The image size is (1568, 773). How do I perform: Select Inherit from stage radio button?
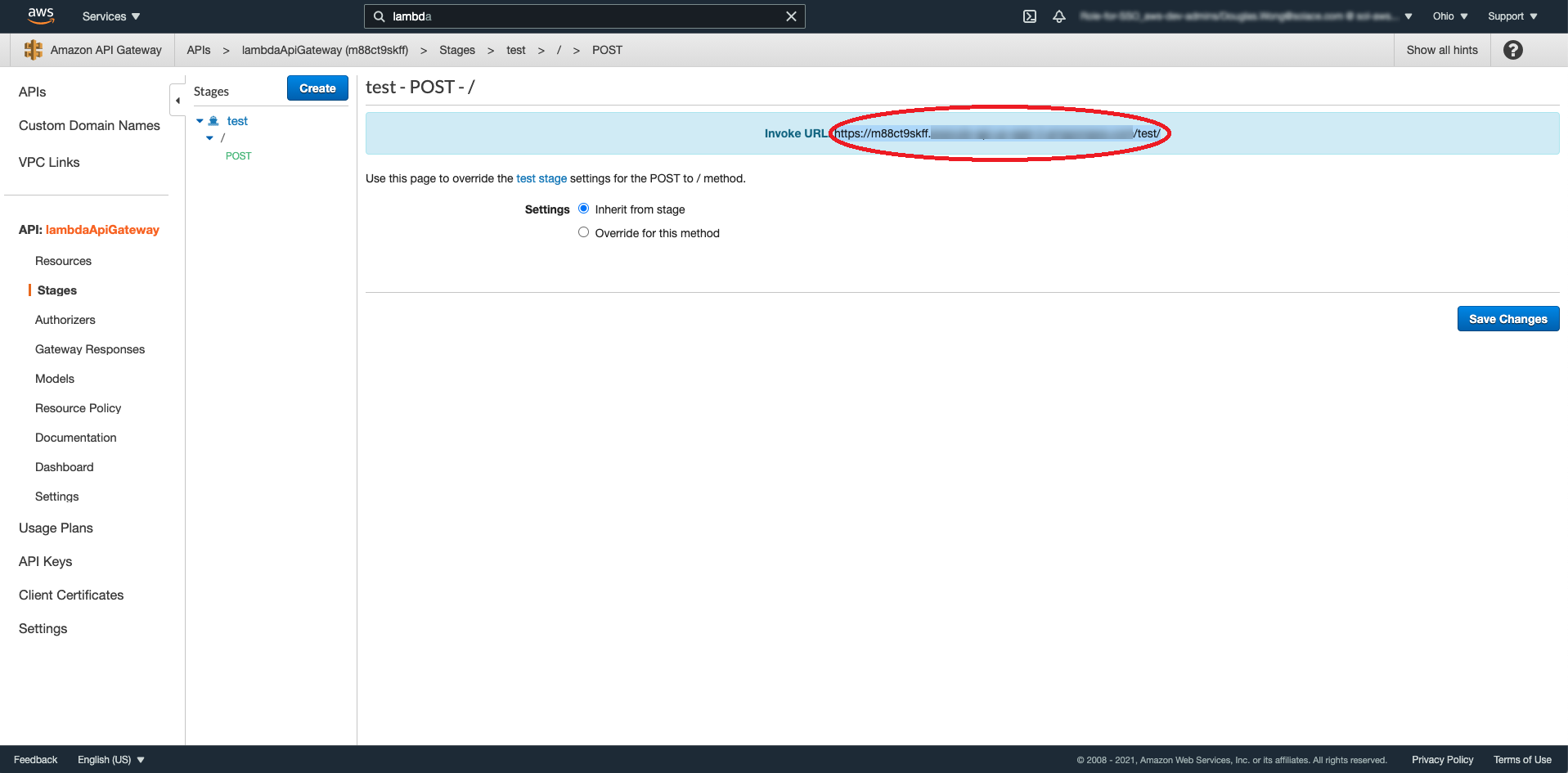(584, 209)
